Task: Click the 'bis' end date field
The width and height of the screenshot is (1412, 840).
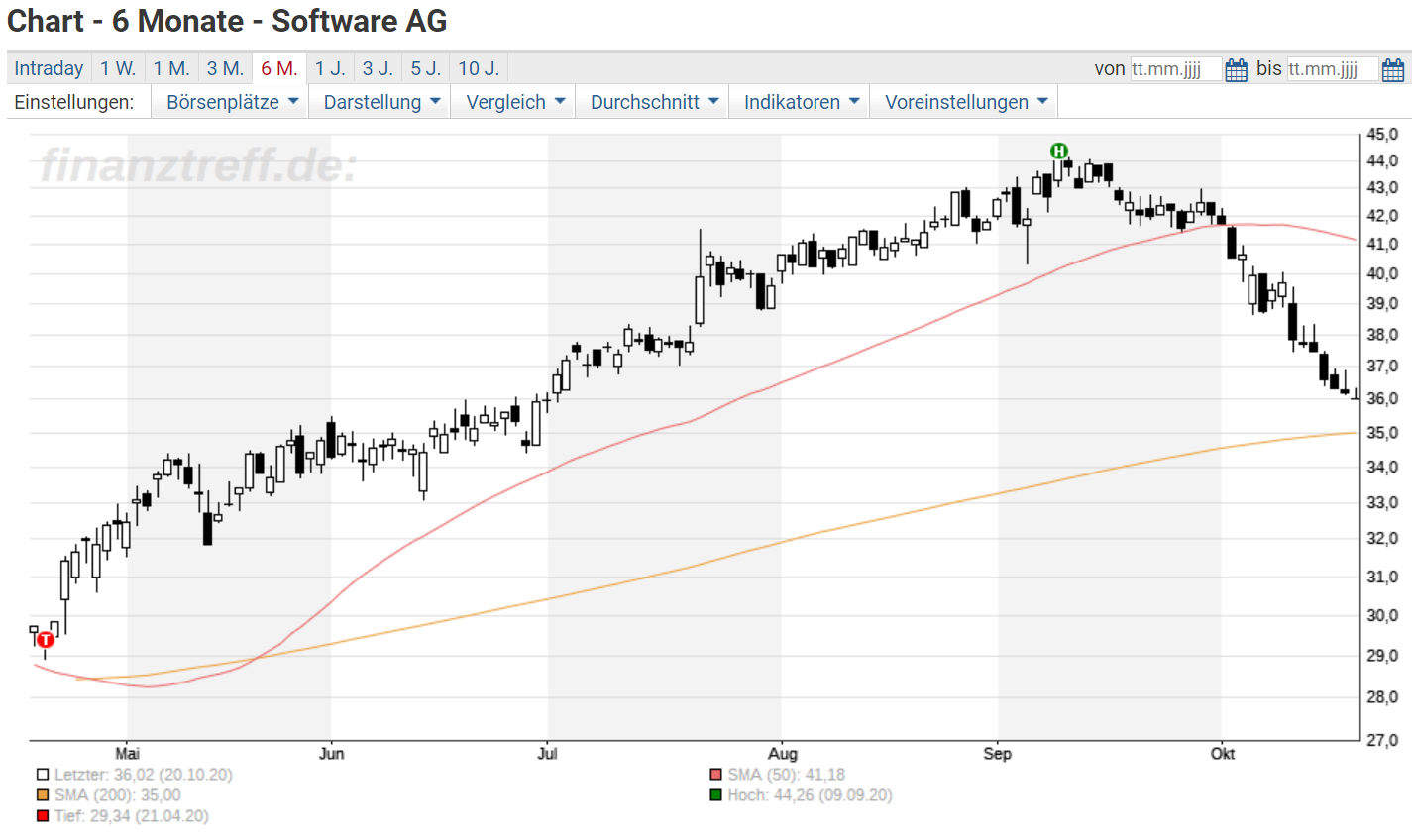Action: point(1332,69)
